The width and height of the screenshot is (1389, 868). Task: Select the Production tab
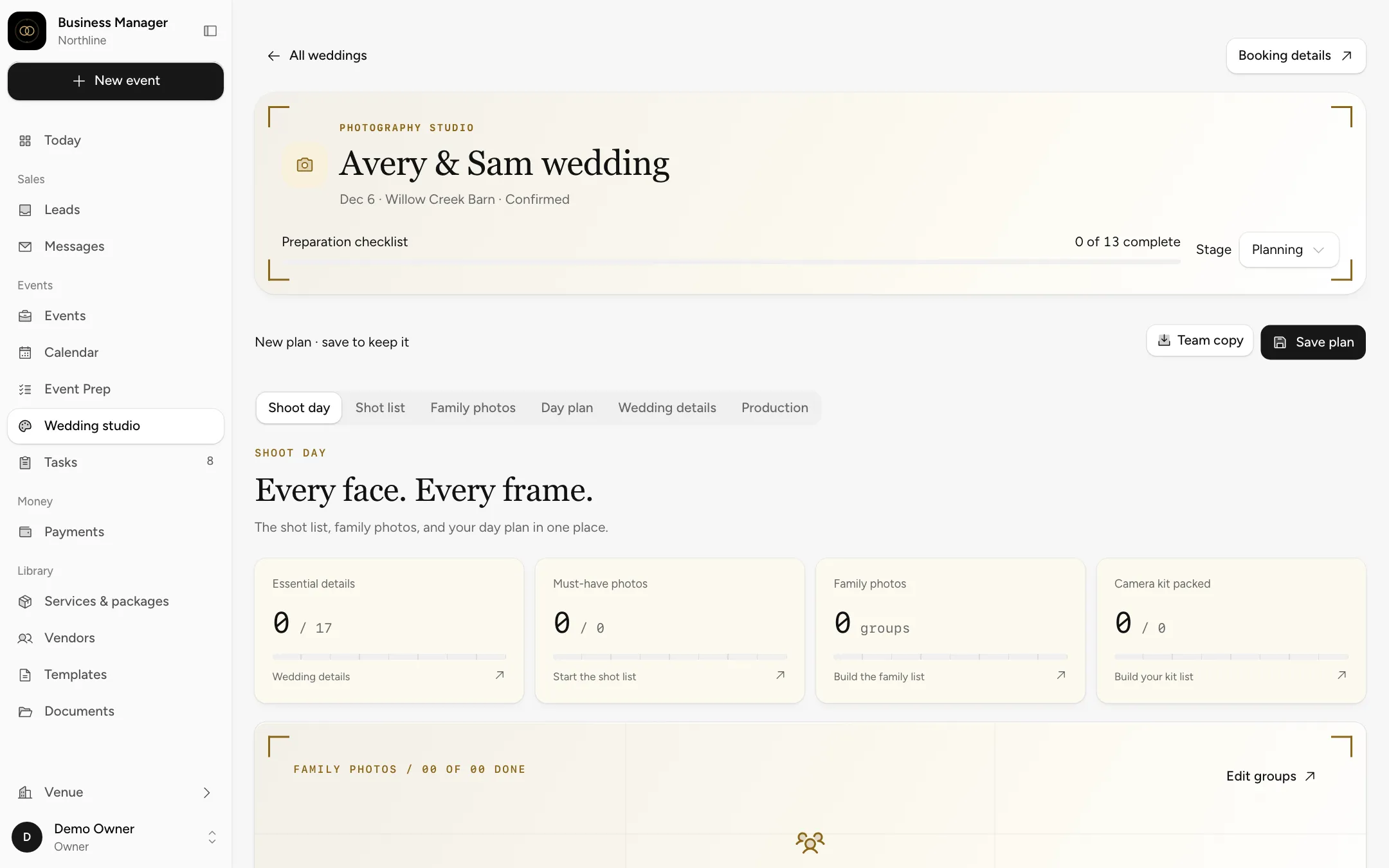pos(774,408)
